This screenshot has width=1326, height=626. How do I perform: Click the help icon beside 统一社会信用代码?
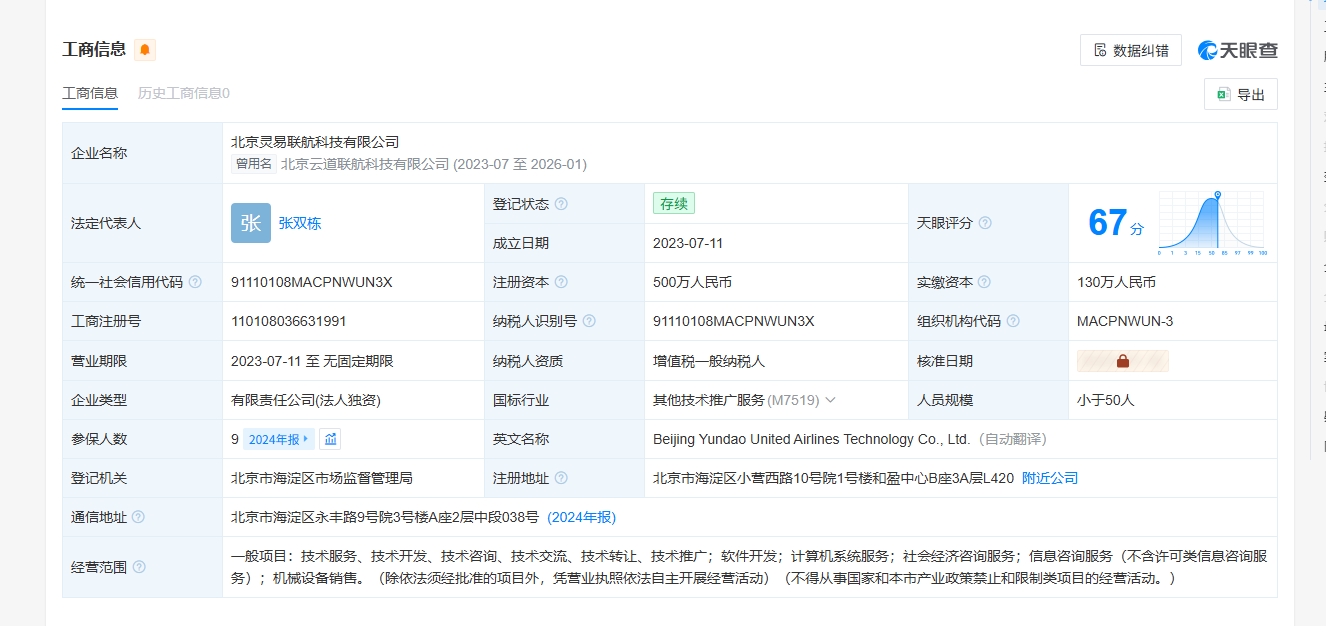(x=195, y=282)
